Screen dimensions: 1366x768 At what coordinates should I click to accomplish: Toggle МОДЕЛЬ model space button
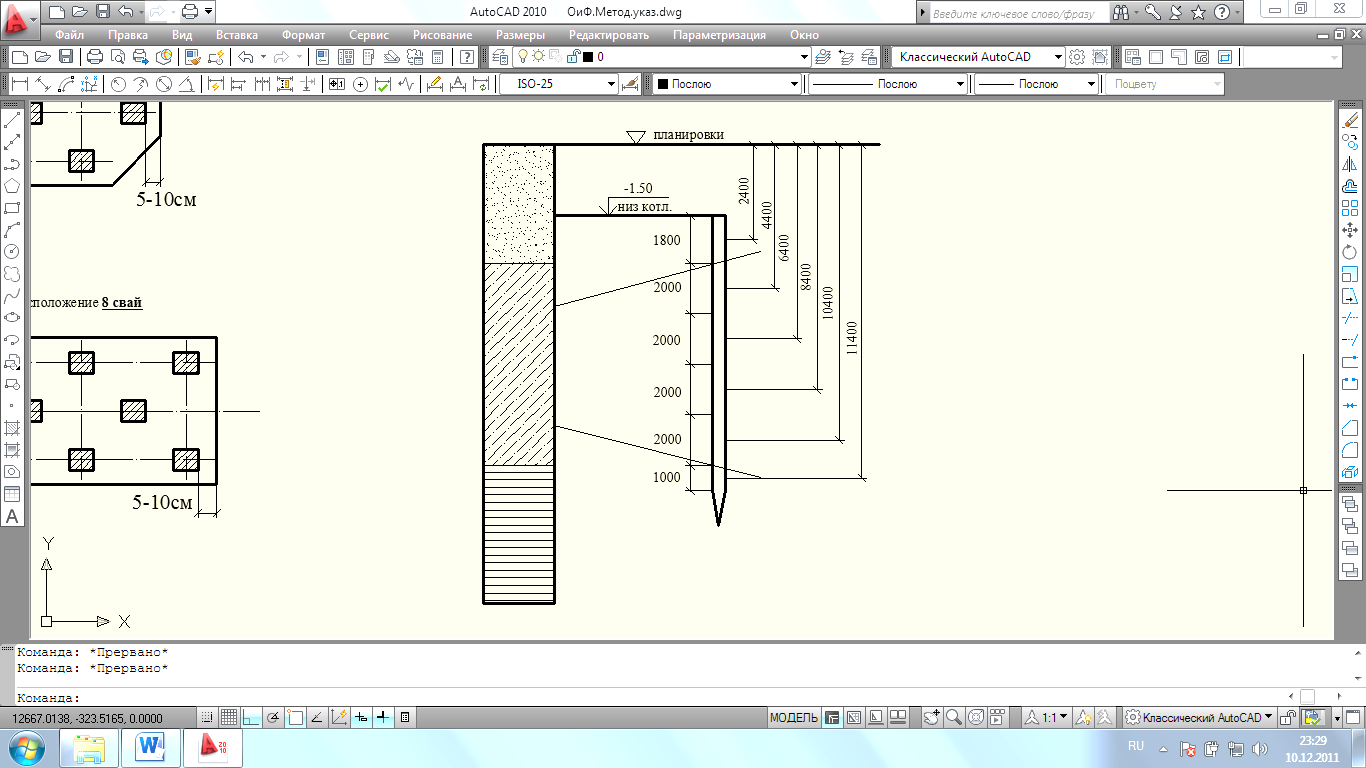(x=794, y=718)
